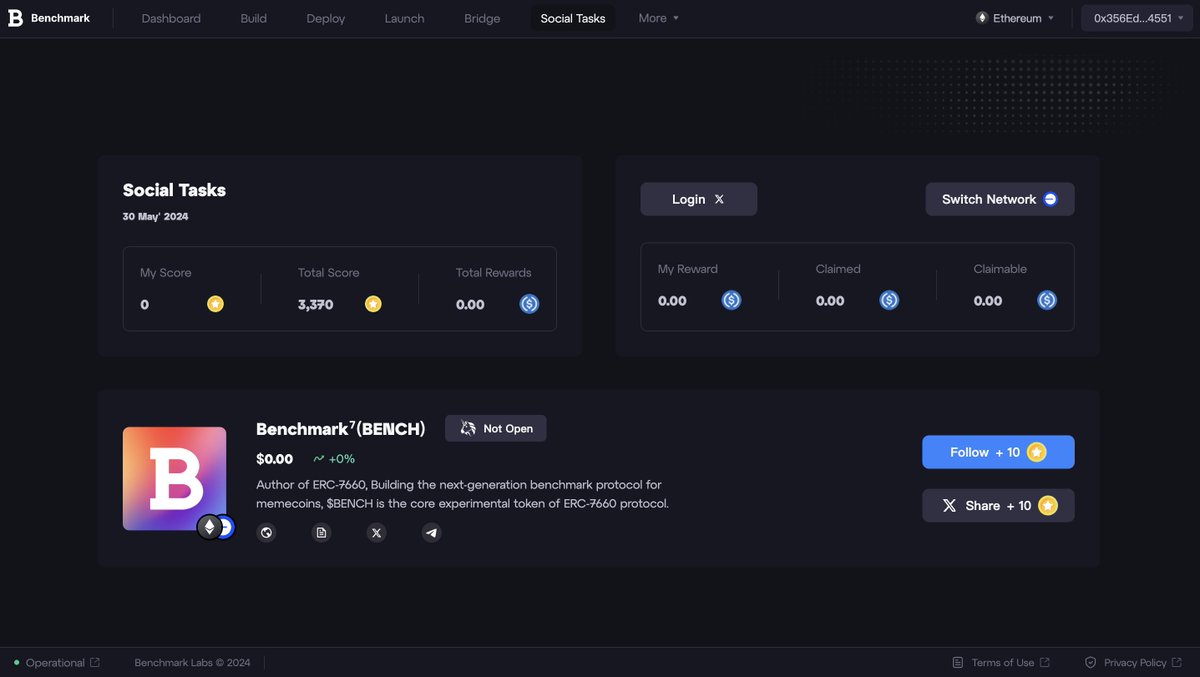Click the Login with X button
Image resolution: width=1200 pixels, height=677 pixels.
(x=699, y=199)
